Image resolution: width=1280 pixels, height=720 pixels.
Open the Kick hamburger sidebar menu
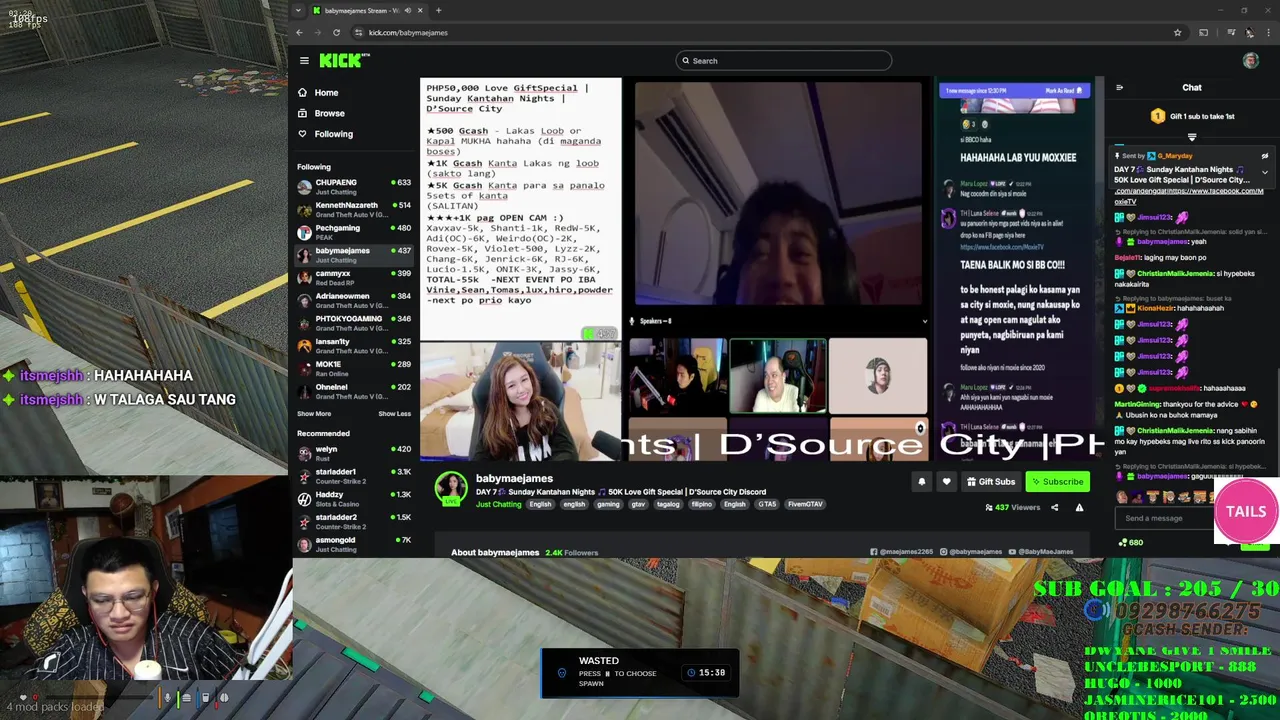tap(304, 61)
